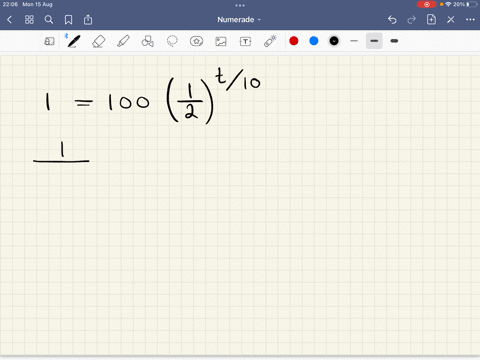Screen dimensions: 480x360
Task: Select the Image insert tool
Action: [221, 41]
